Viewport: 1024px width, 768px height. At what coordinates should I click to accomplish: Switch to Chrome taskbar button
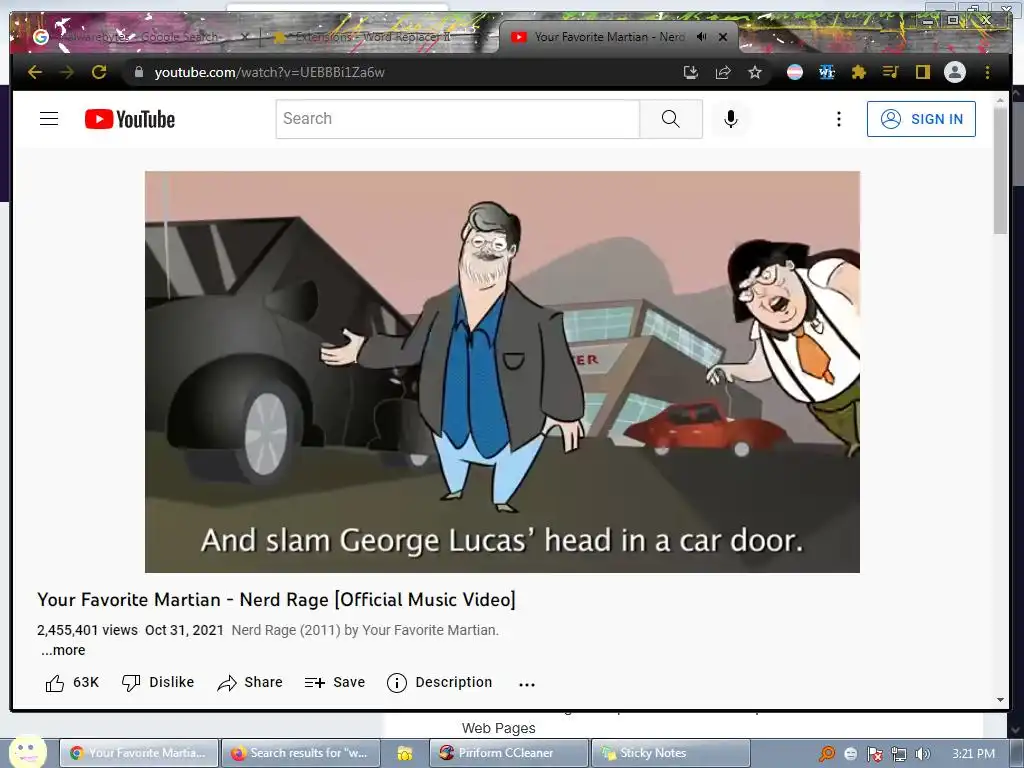138,753
